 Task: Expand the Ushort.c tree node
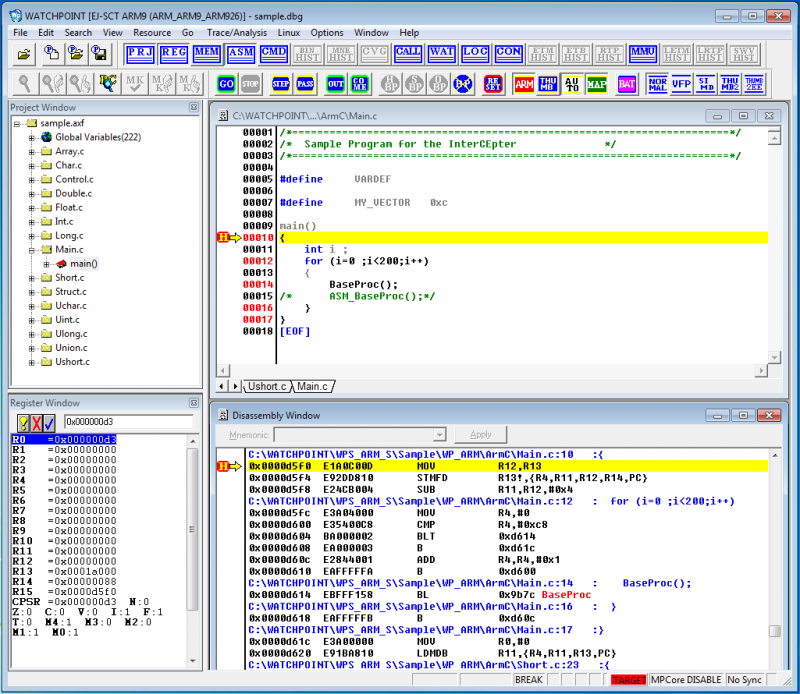point(32,362)
